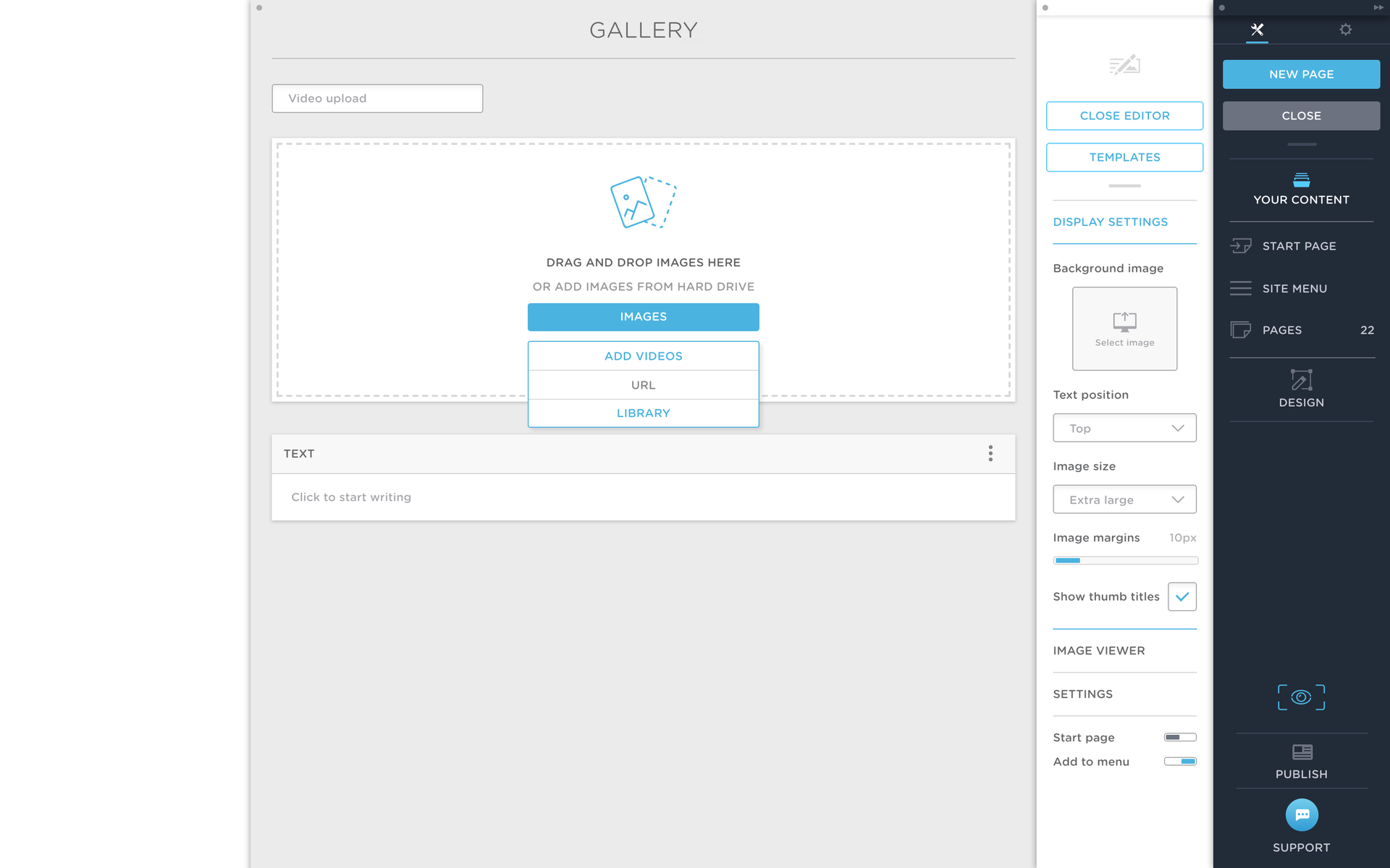Click the Gallery page heading
Image resolution: width=1390 pixels, height=868 pixels.
tap(643, 30)
